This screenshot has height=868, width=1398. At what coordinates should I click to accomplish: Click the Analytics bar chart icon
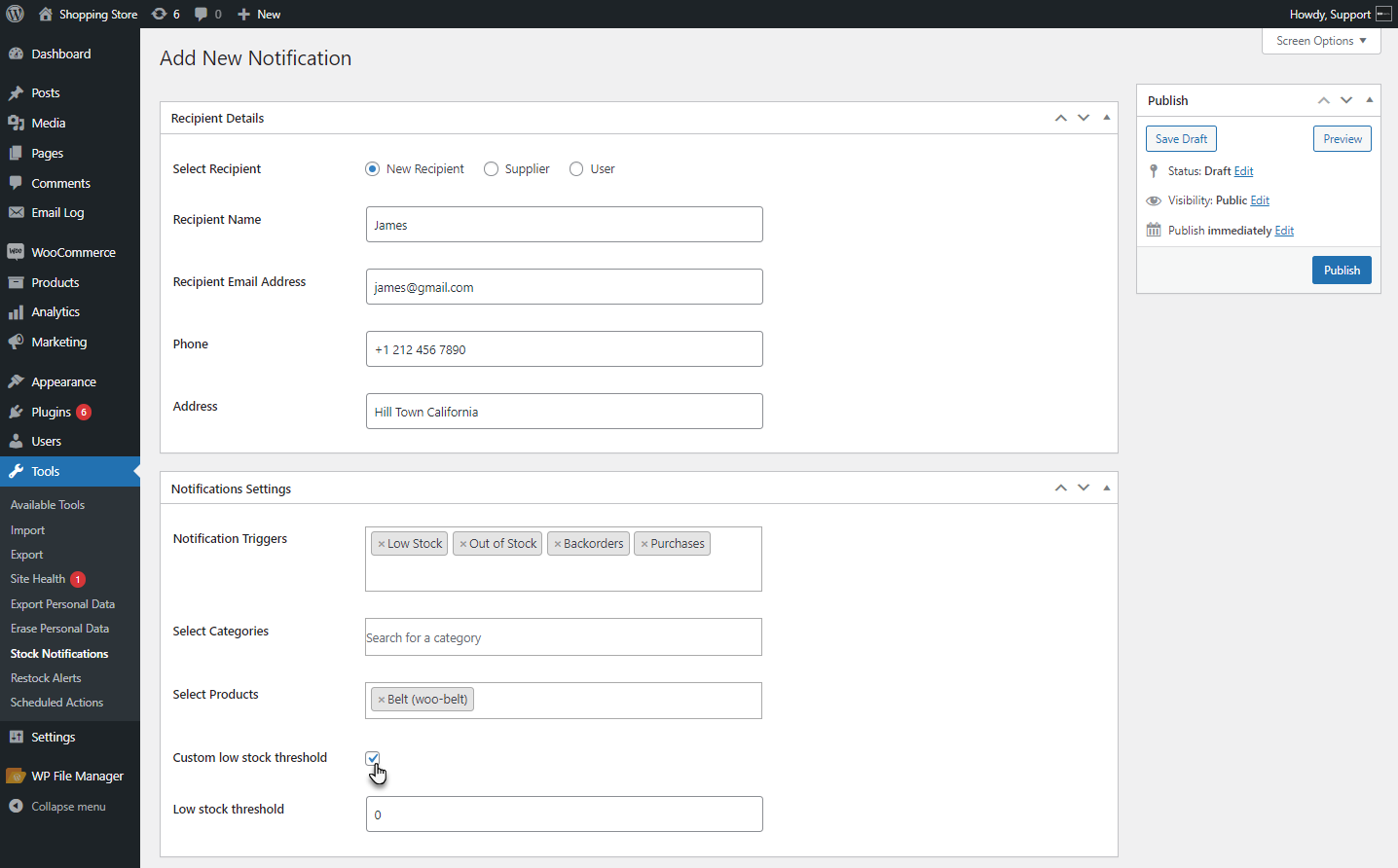(x=16, y=312)
